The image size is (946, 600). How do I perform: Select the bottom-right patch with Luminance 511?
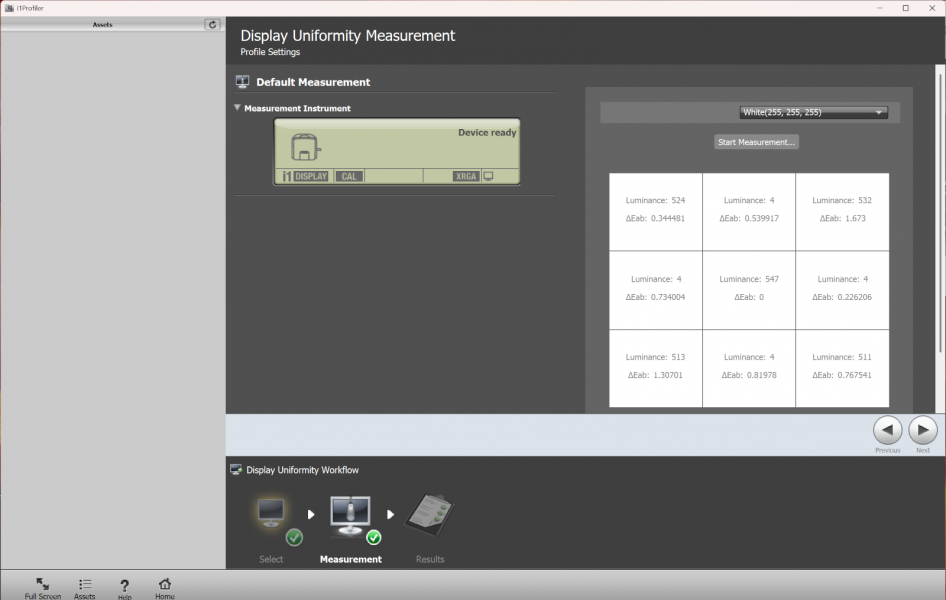point(842,368)
